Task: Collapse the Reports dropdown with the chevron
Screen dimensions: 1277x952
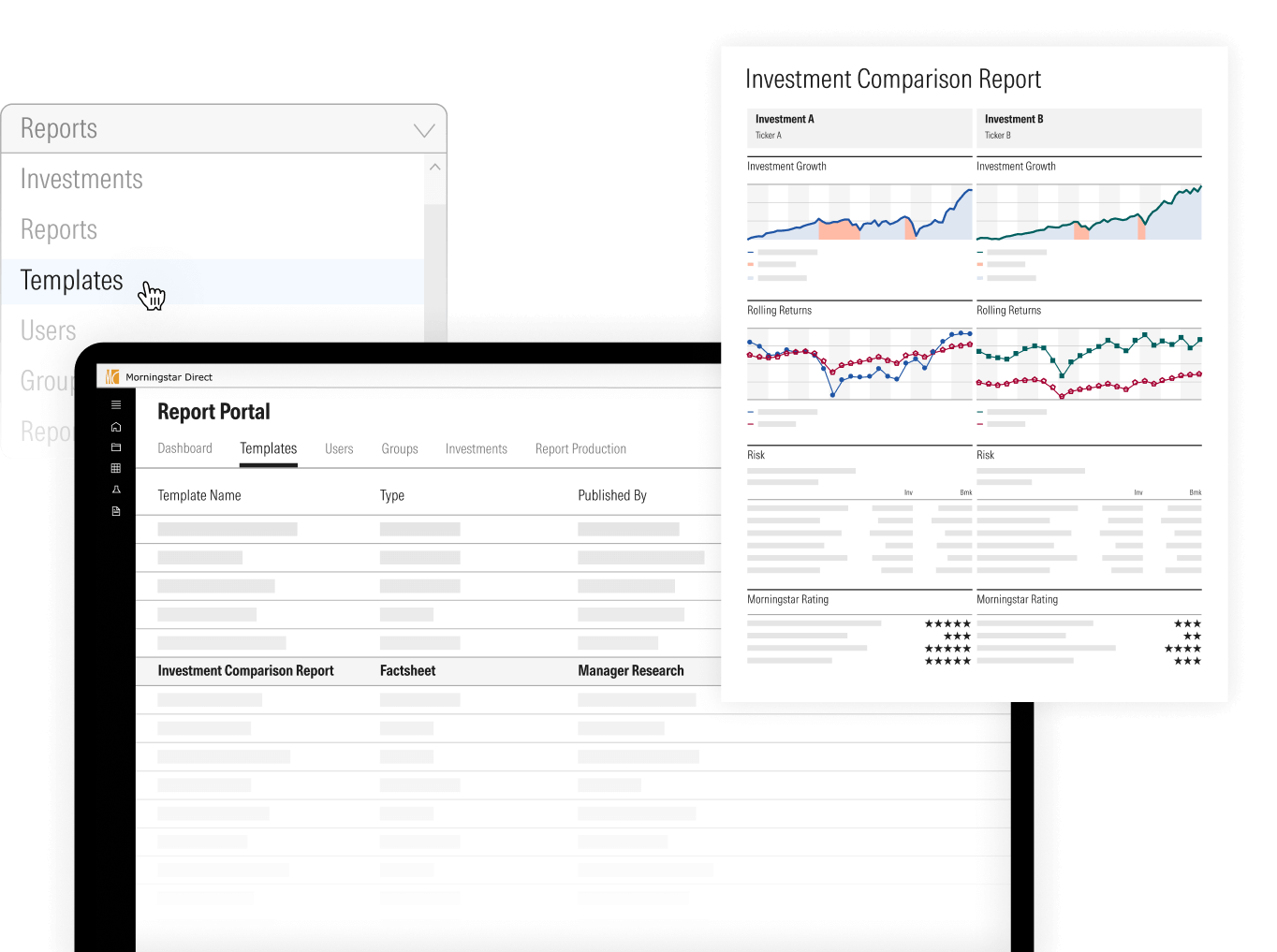Action: (424, 130)
